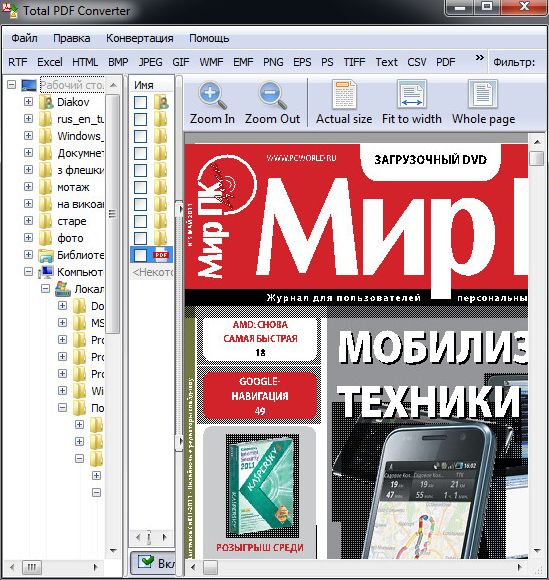This screenshot has height=580, width=549.
Task: Click the rus_en_tu folder icon
Action: point(46,119)
